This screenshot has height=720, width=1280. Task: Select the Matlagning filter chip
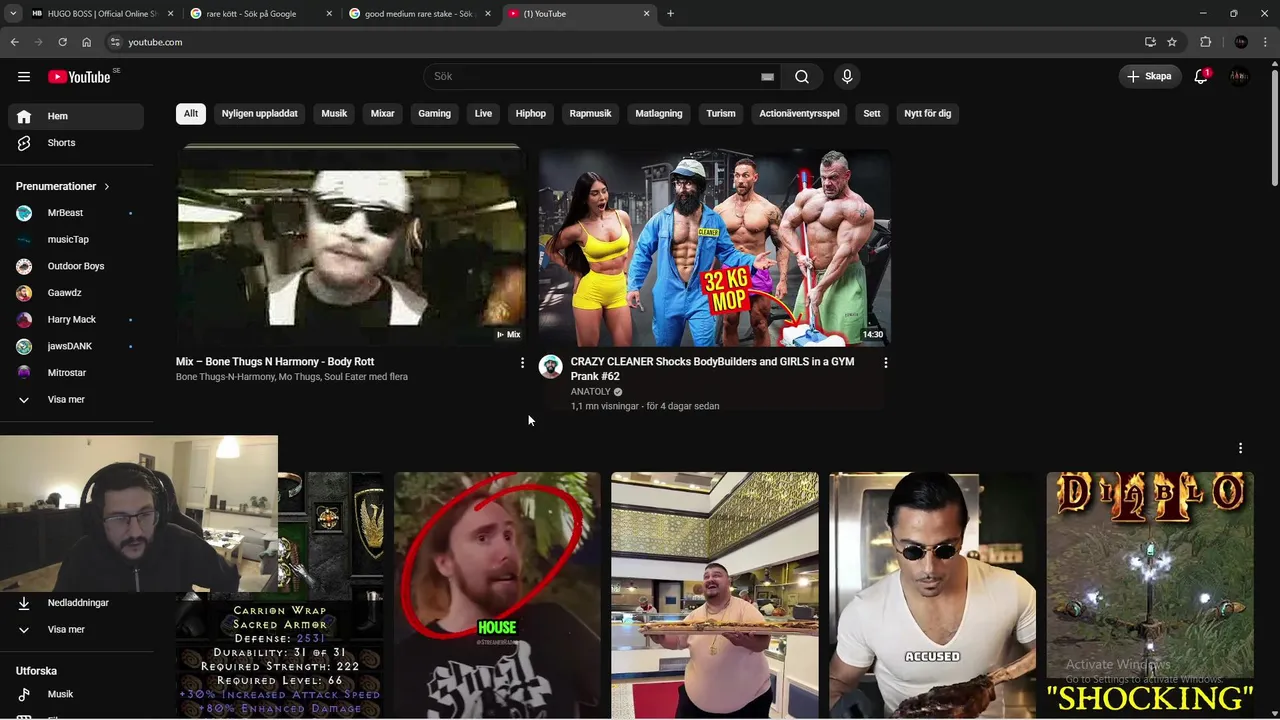point(659,114)
